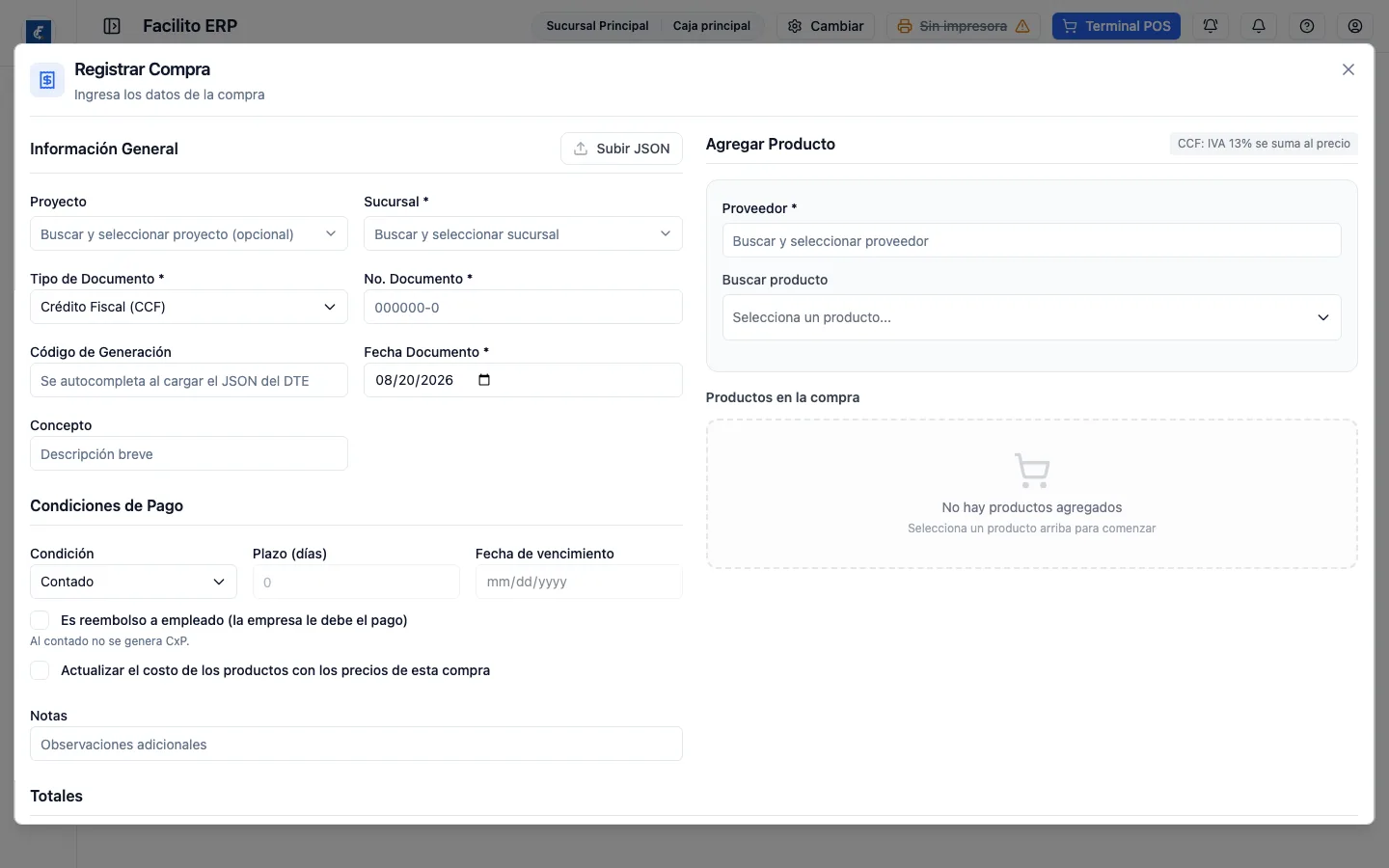This screenshot has height=868, width=1389.
Task: Click the Fecha de vencimiento field
Action: pyautogui.click(x=579, y=583)
